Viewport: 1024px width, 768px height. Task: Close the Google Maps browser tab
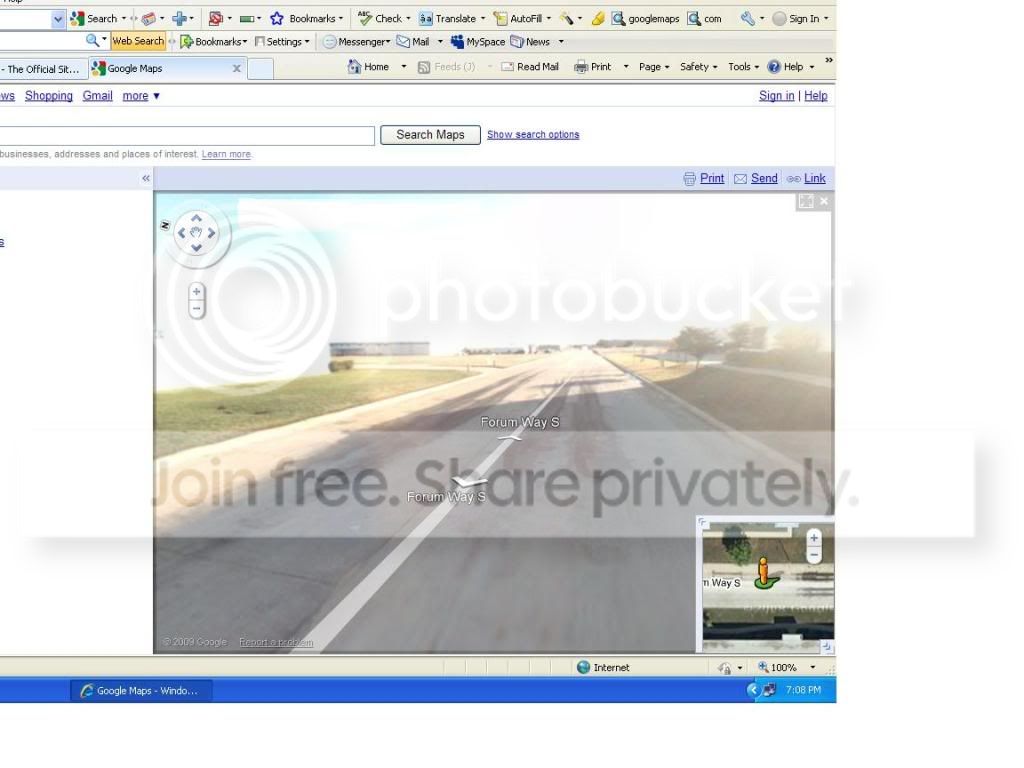236,68
